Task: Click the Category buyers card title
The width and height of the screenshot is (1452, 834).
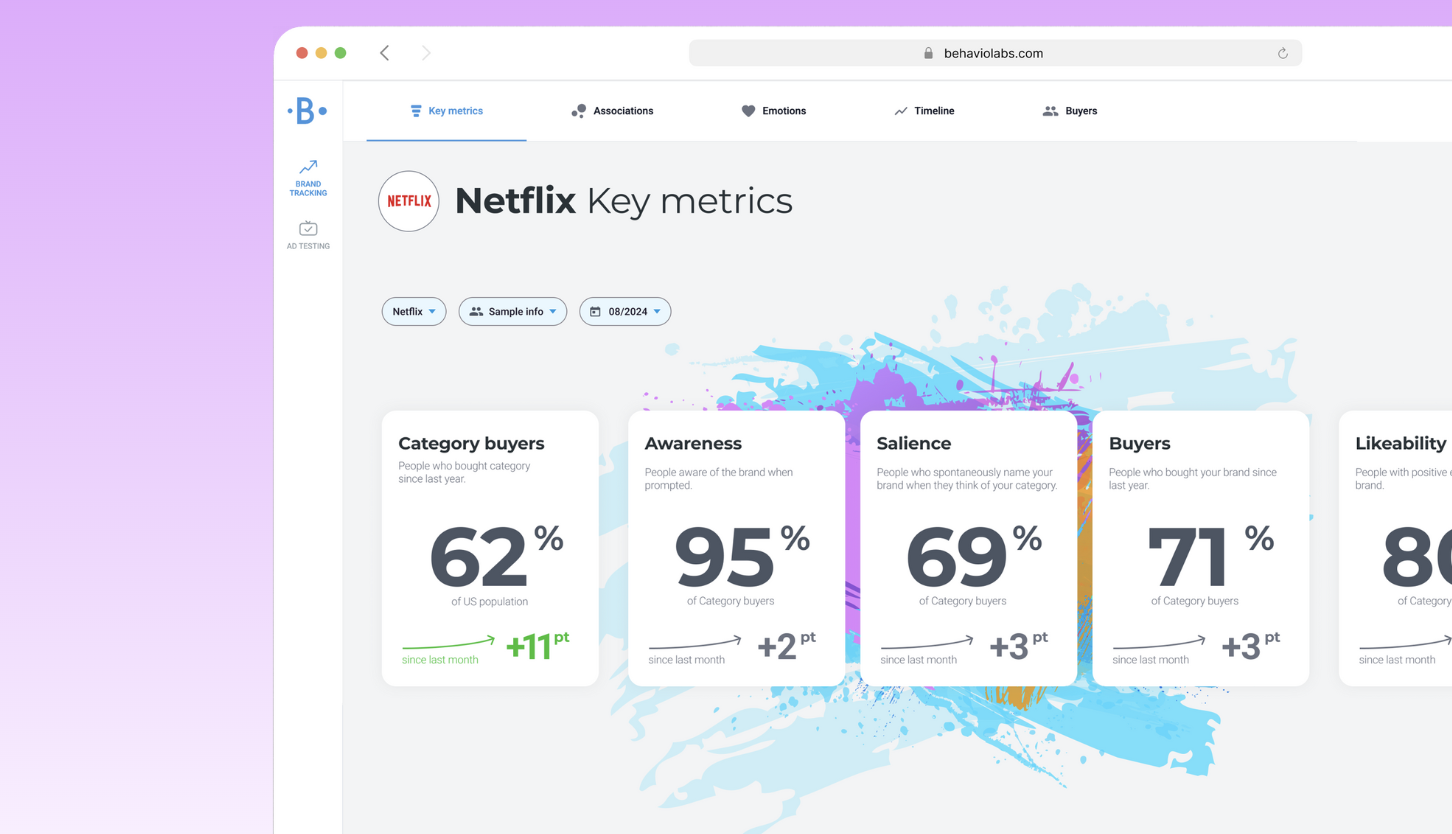Action: tap(471, 444)
